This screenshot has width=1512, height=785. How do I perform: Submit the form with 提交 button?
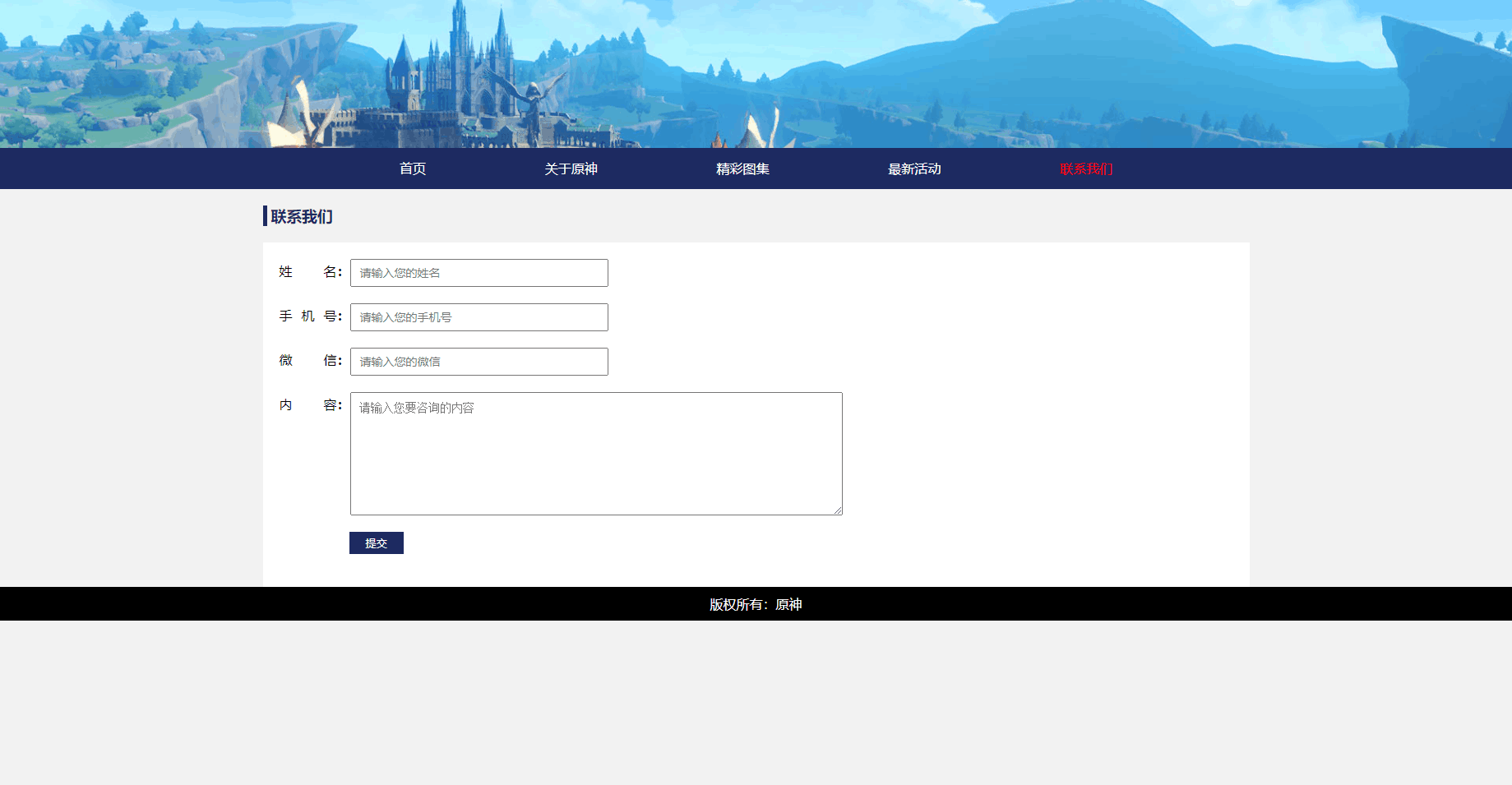377,543
